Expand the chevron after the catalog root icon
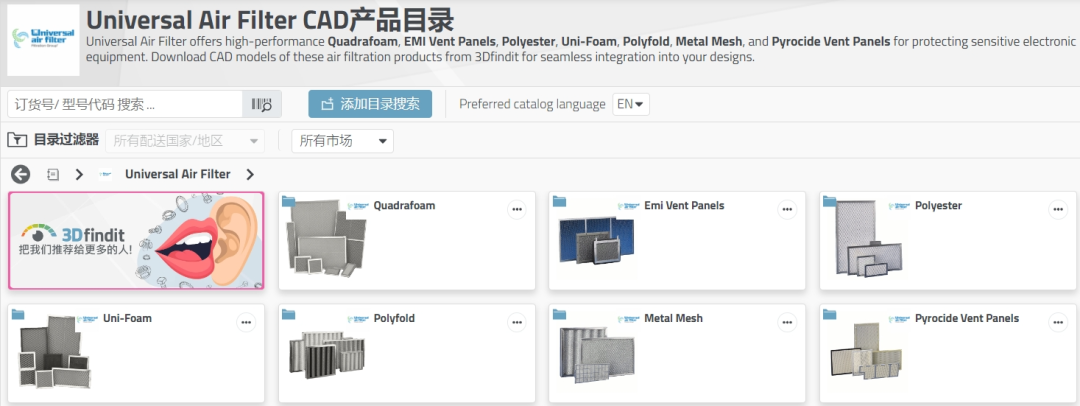This screenshot has height=406, width=1080. (x=79, y=174)
